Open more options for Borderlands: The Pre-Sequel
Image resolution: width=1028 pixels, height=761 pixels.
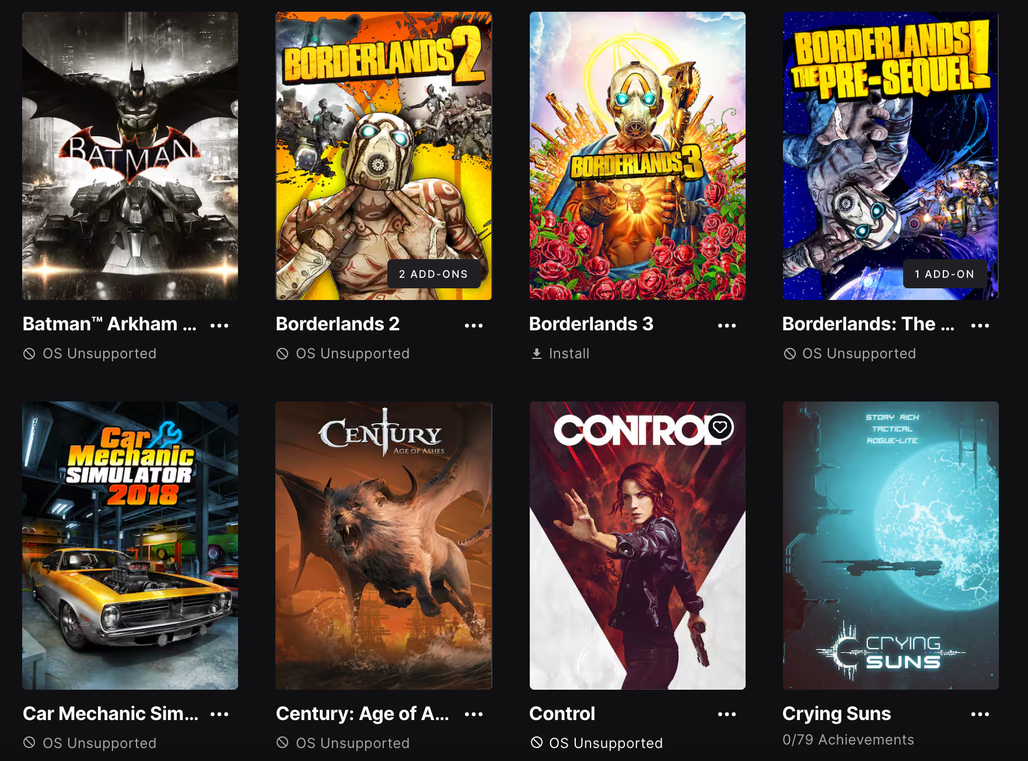[979, 325]
